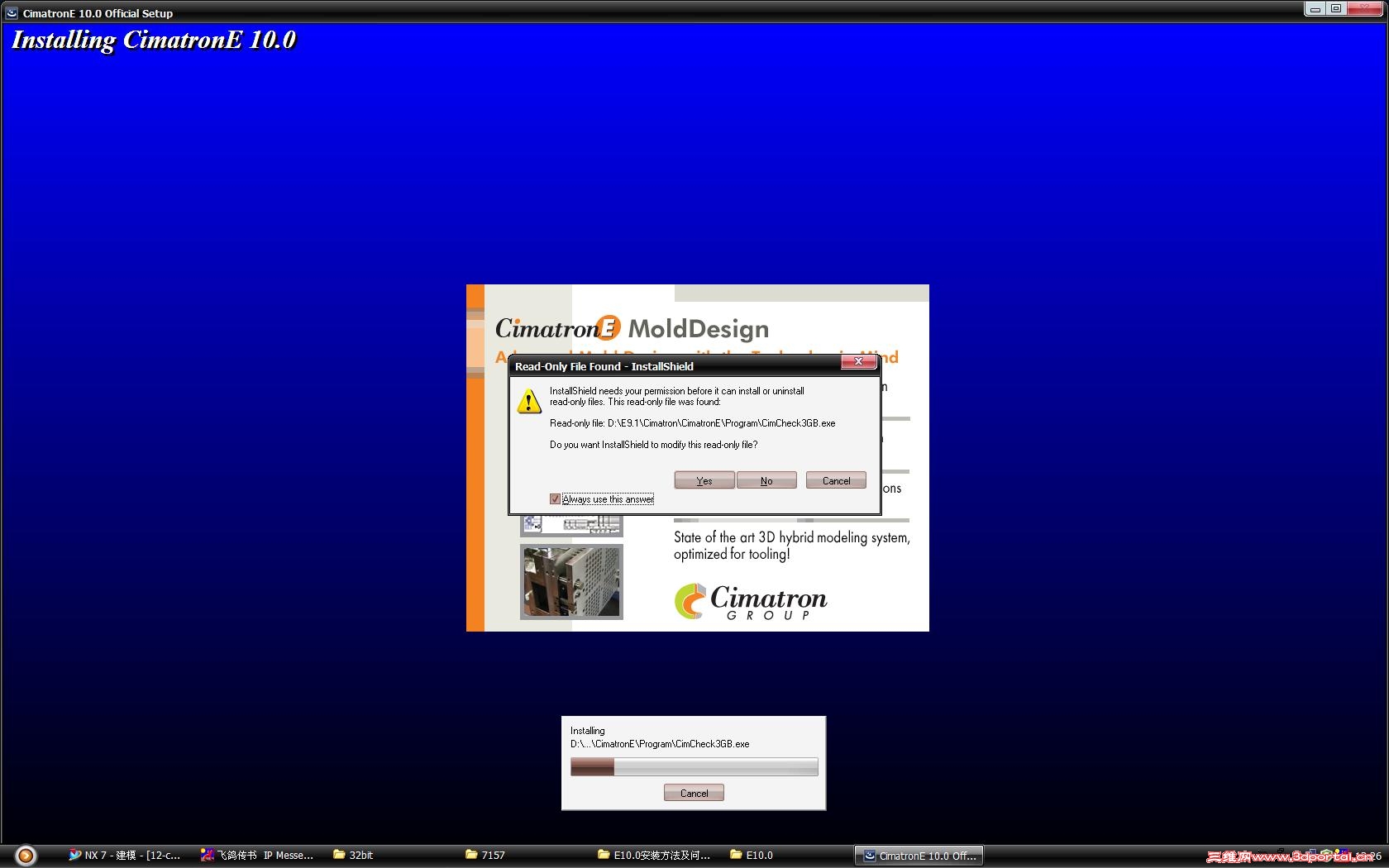Image resolution: width=1389 pixels, height=868 pixels.
Task: Click the 'State of the art 3D hybrid' text
Action: (791, 546)
